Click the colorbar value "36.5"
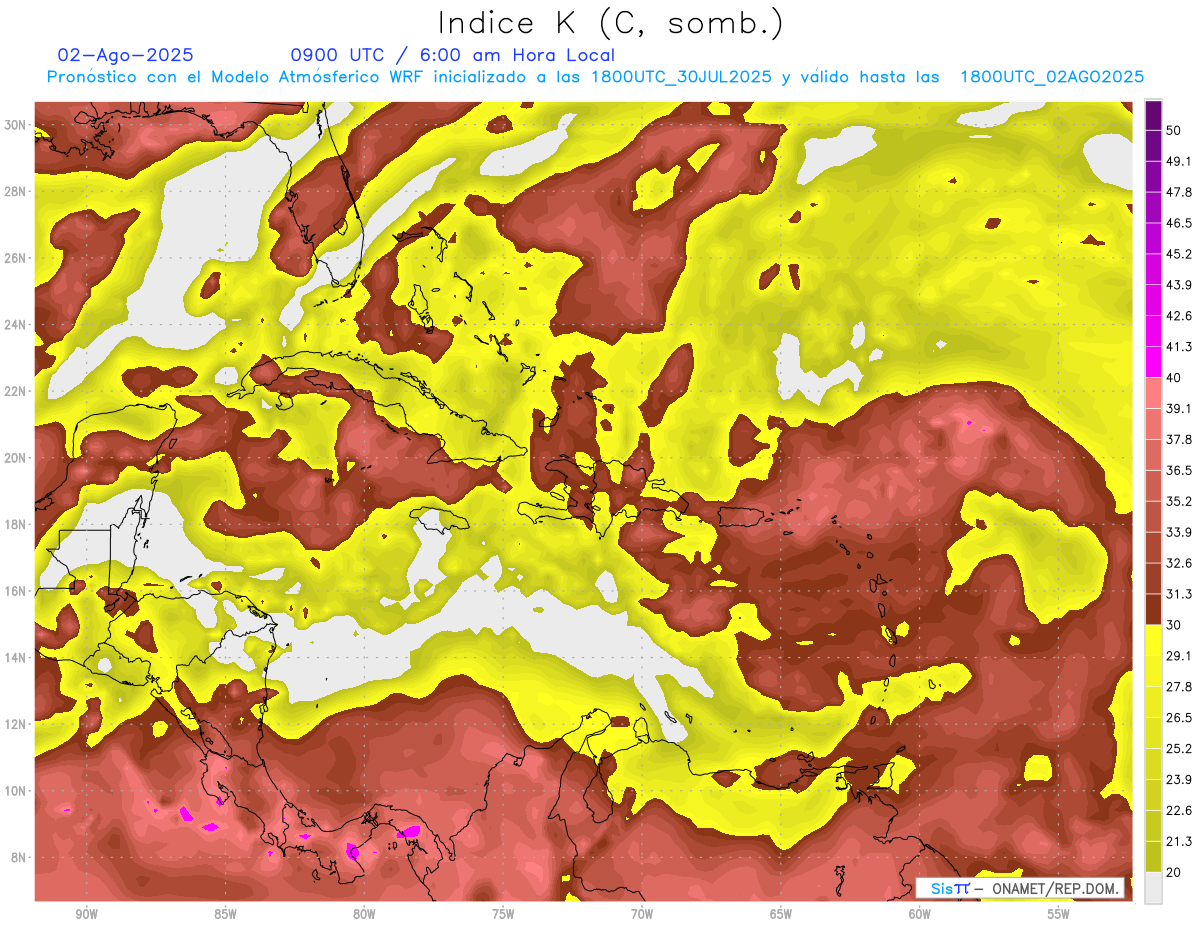The image size is (1200, 927). 1179,470
